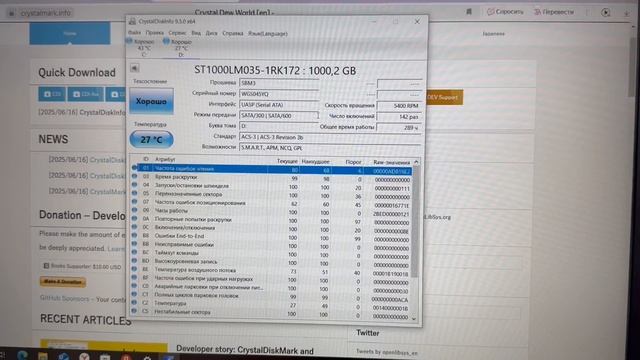Click the status icon of attribute 05
This screenshot has width=640, height=360.
[134, 193]
